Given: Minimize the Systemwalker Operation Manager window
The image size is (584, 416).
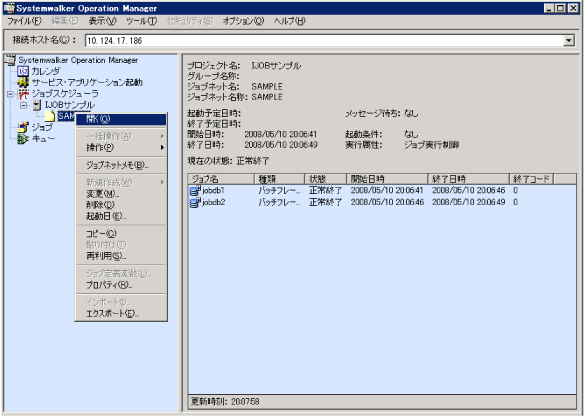Looking at the screenshot, I should 549,8.
